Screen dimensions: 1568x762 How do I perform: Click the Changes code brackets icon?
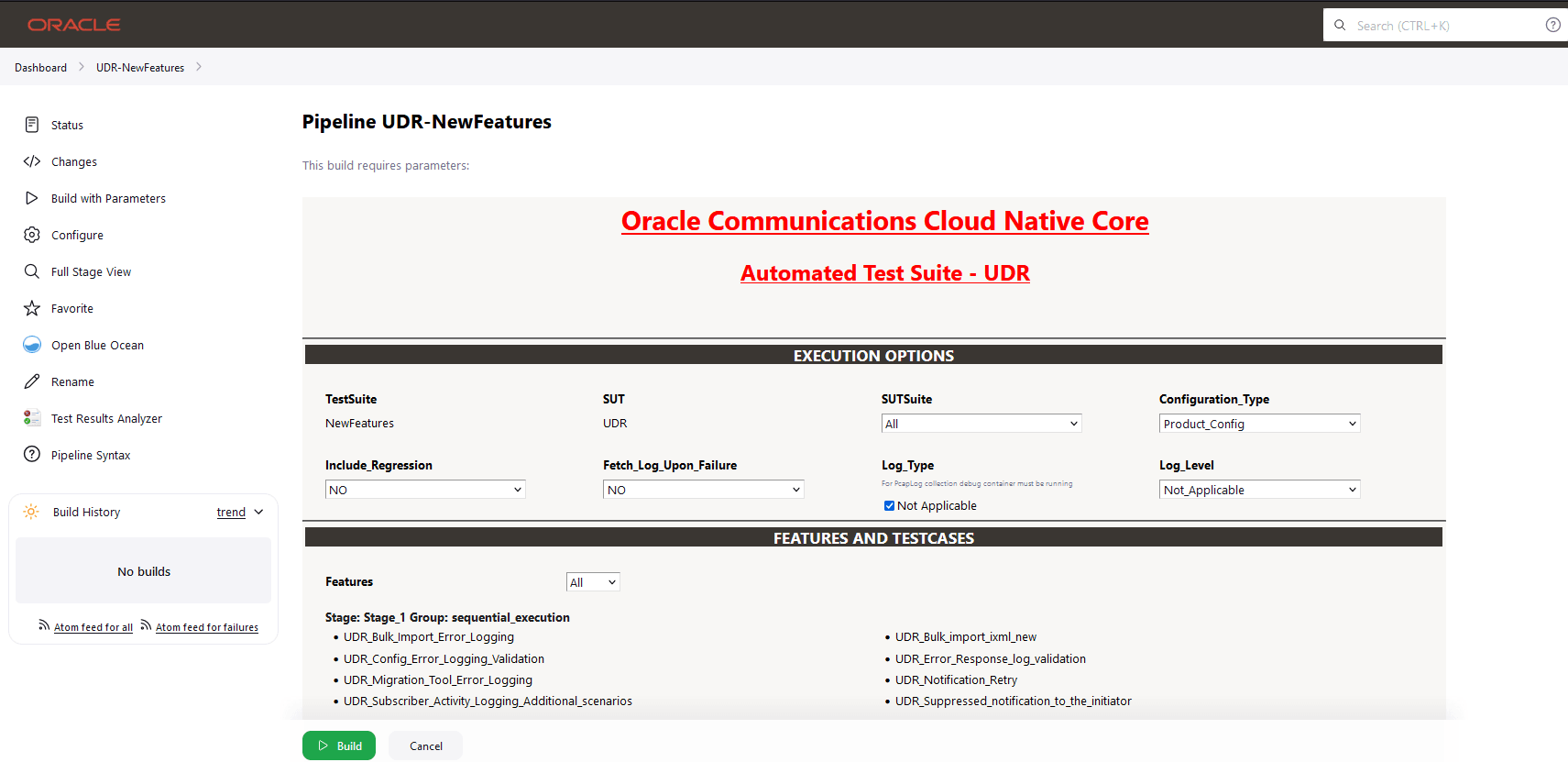coord(32,161)
